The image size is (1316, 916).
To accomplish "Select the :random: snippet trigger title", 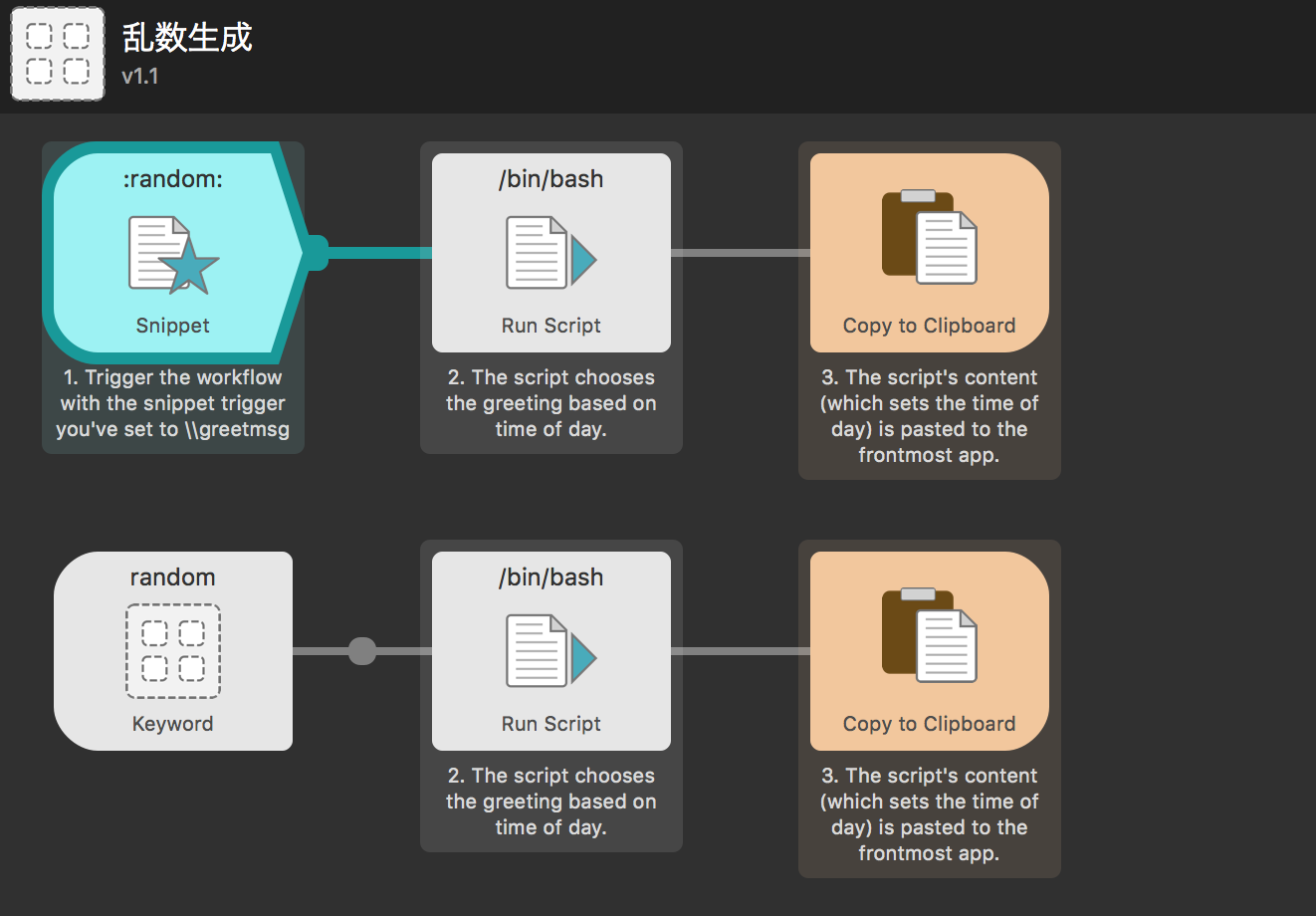I will [172, 179].
